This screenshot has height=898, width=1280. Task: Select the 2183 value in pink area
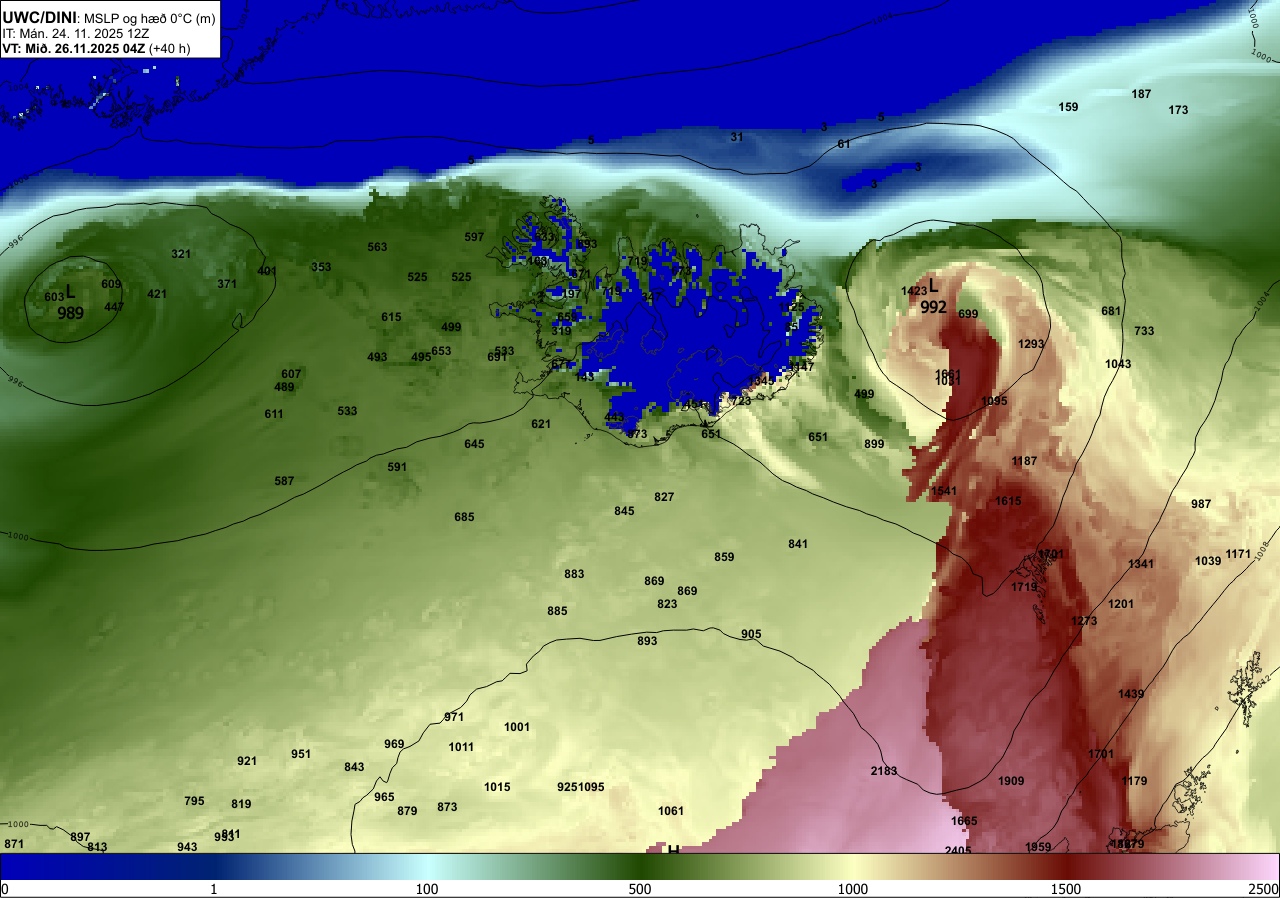point(884,771)
